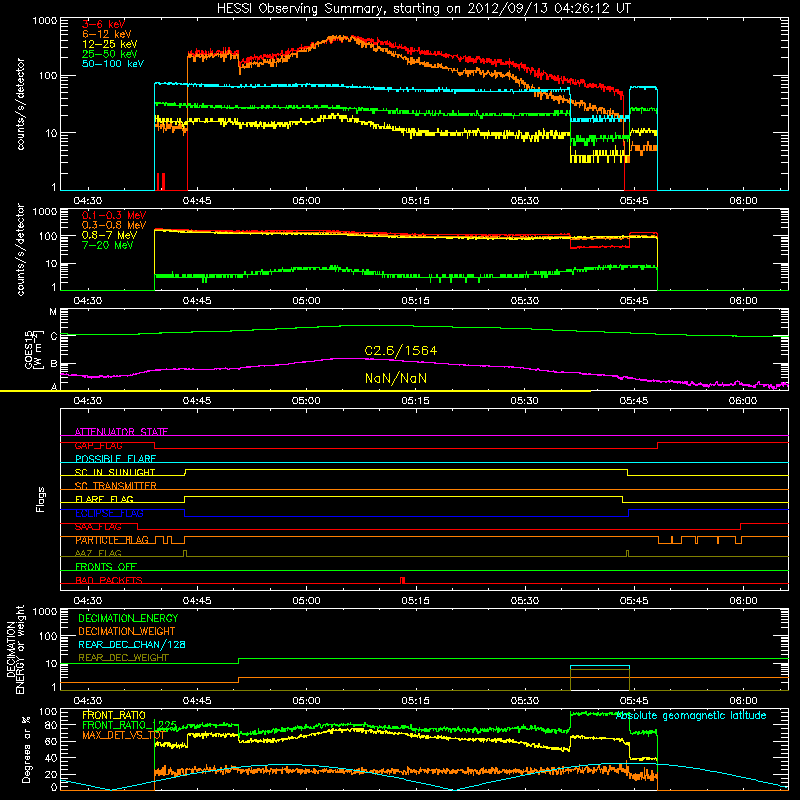Viewport: 800px width, 800px height.
Task: Select the FLARE_FLAG label
Action: click(104, 499)
